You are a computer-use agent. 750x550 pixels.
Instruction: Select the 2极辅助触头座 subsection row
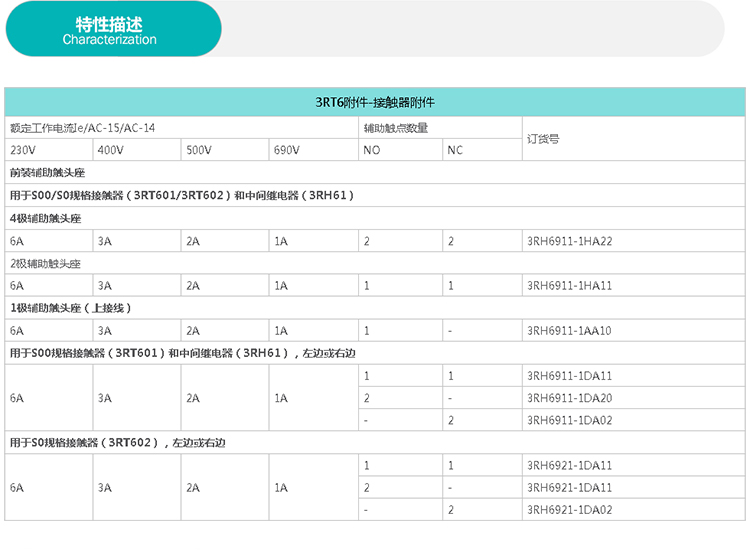(x=375, y=264)
